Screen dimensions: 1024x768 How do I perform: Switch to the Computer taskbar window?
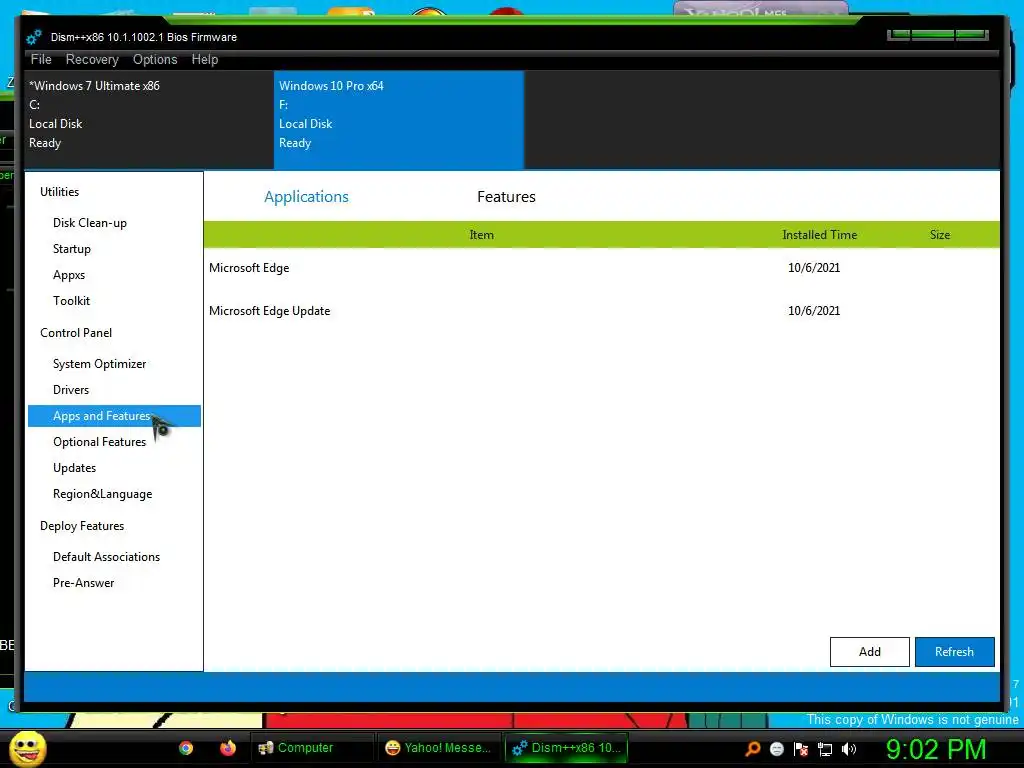point(312,748)
